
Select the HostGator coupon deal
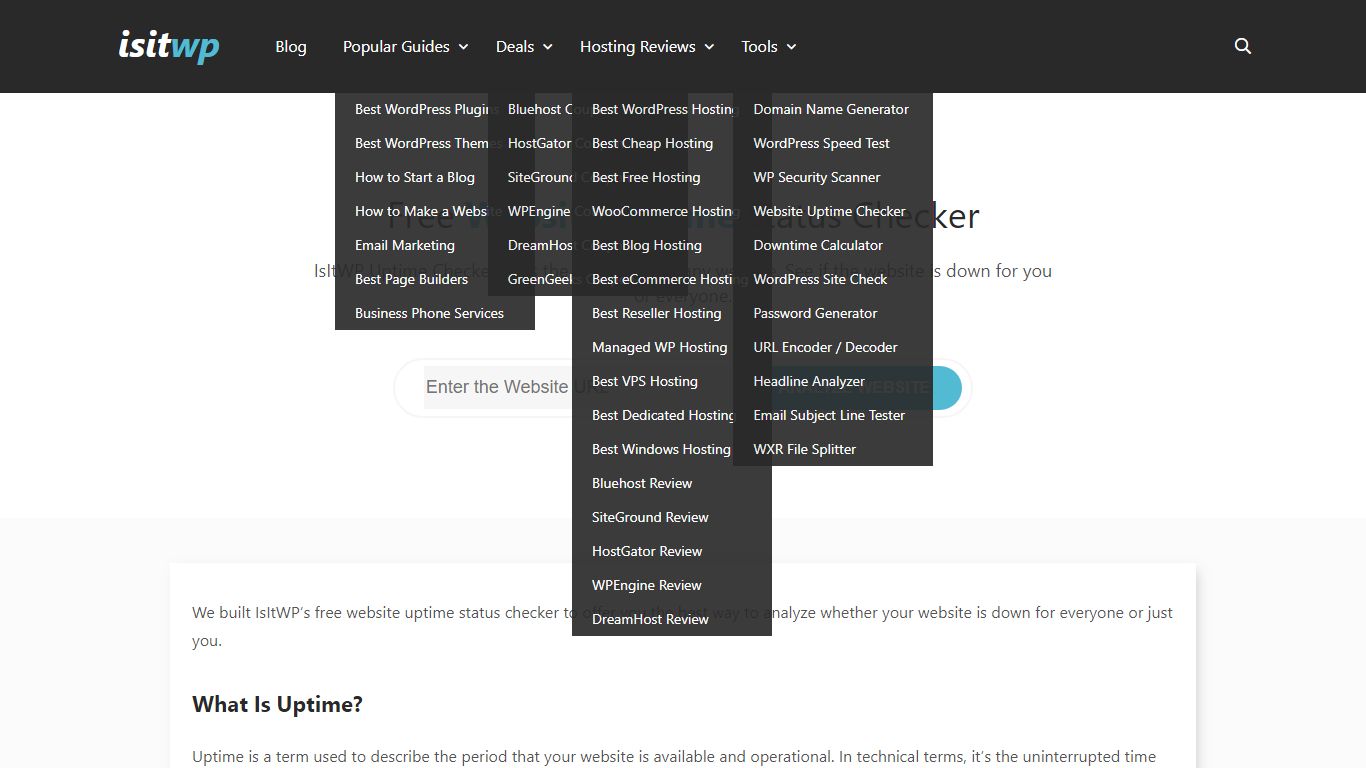click(x=539, y=143)
